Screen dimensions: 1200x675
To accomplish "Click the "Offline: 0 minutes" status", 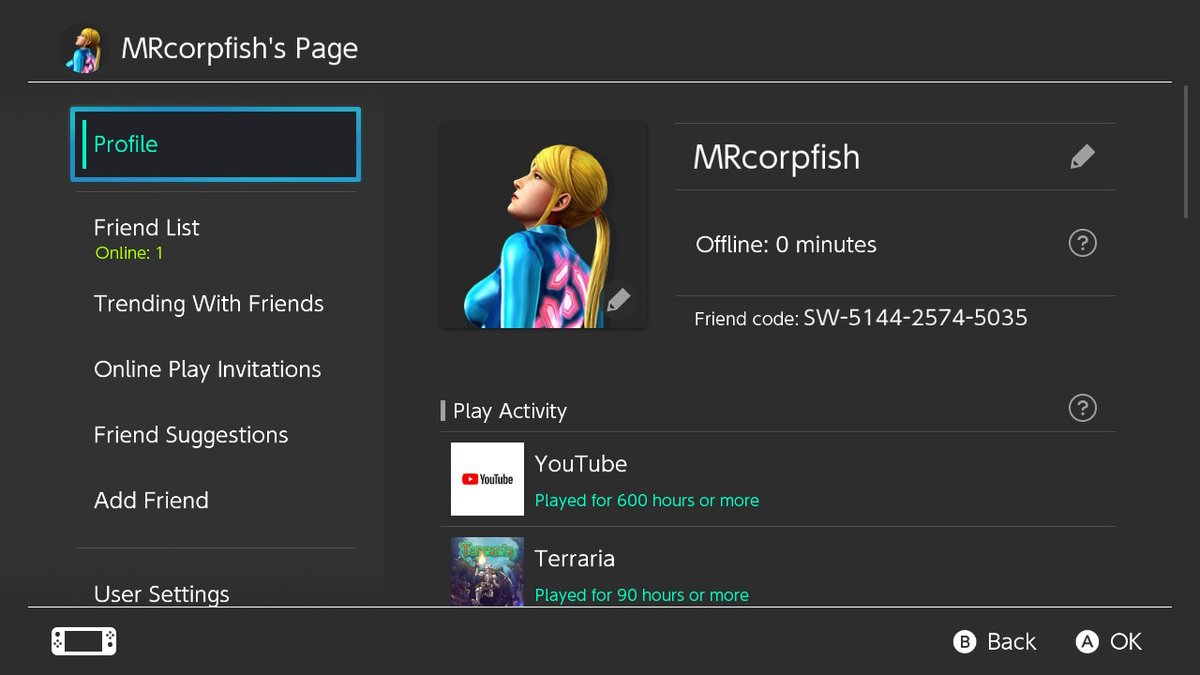I will click(786, 244).
